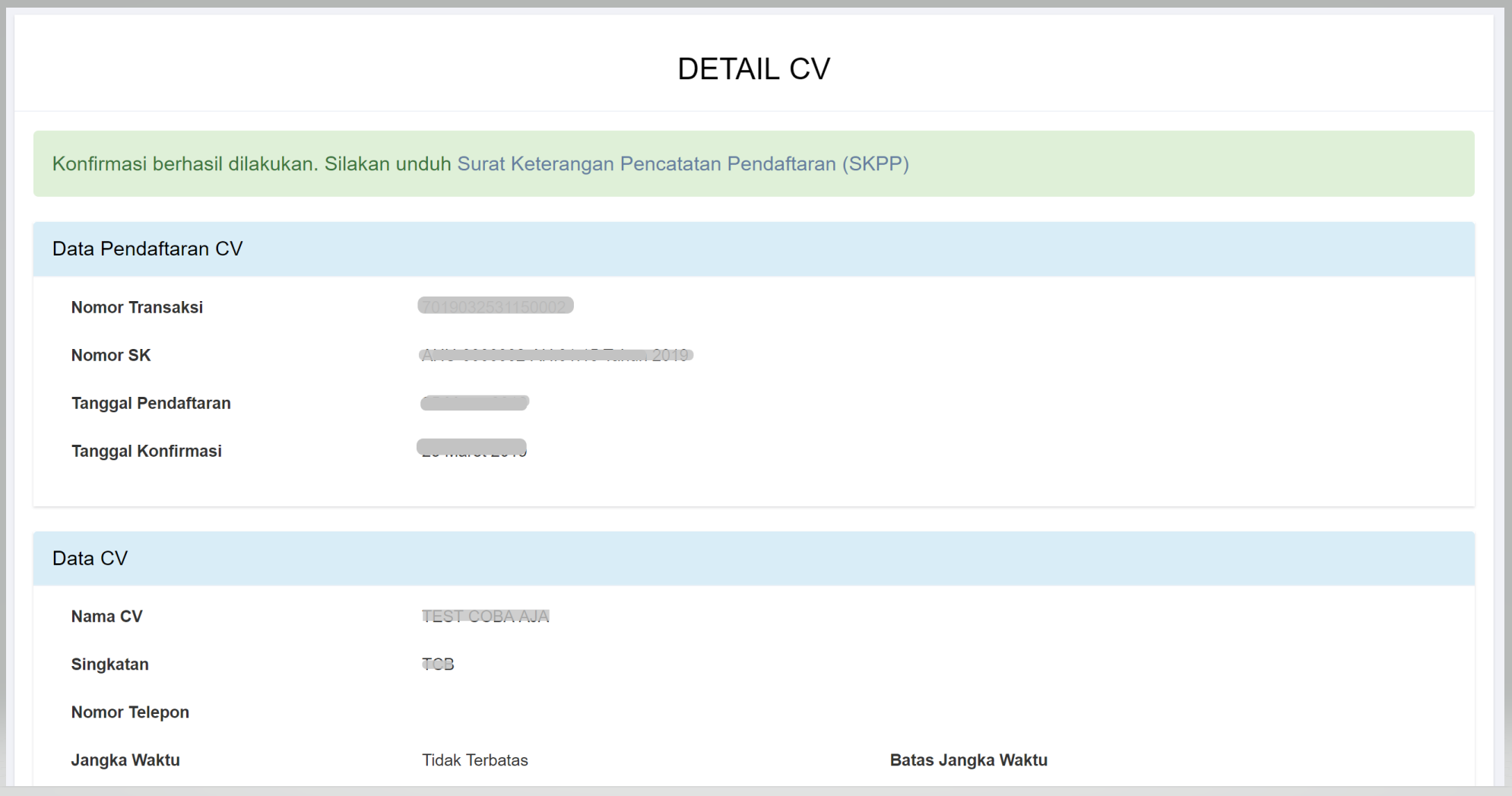Click the Singkatan value TCB
Viewport: 1512px width, 796px height.
[x=438, y=664]
